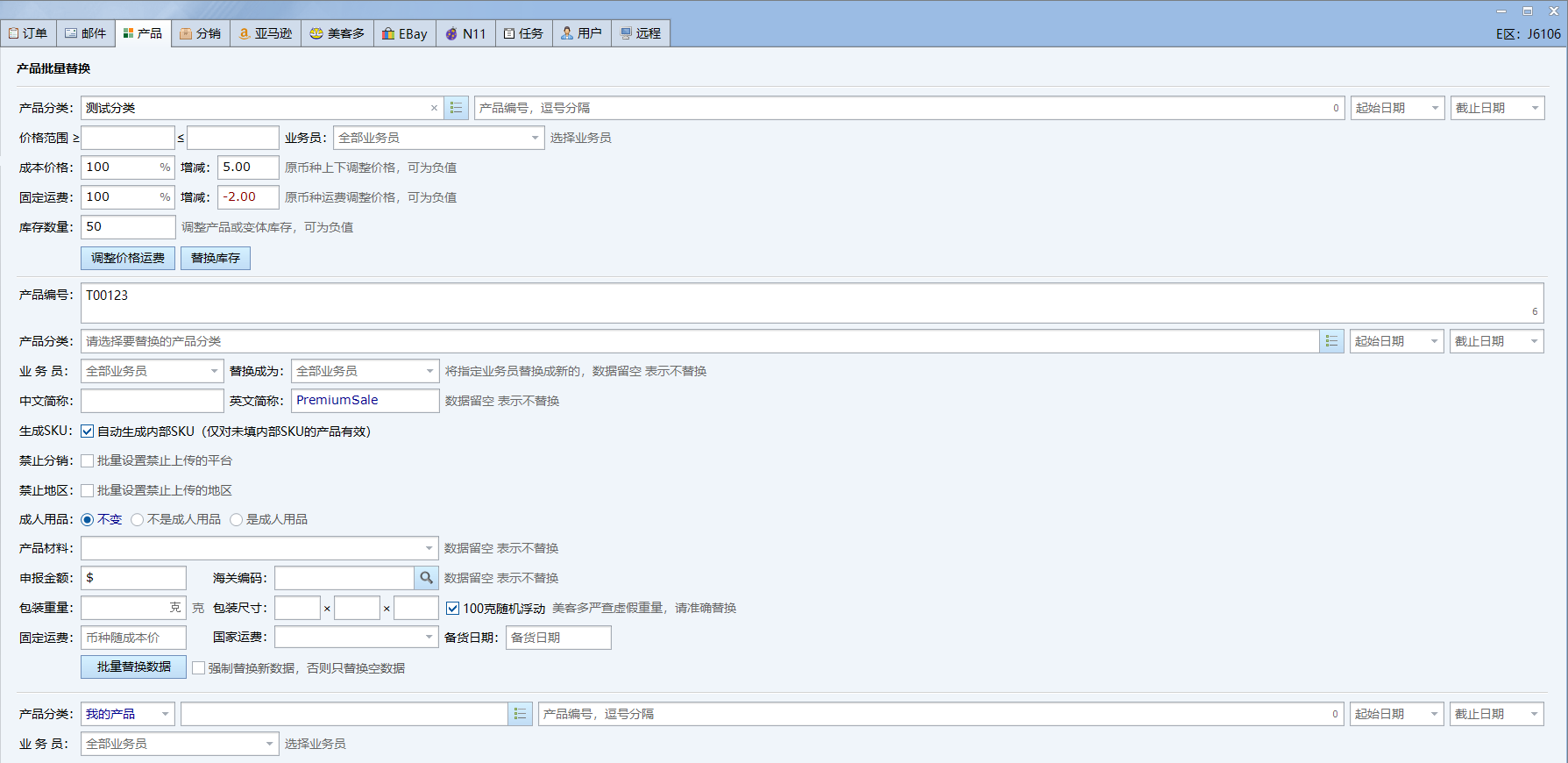Open middle 截止日期 dropdown beside replacement category
Viewport: 1568px width, 763px height.
coord(1496,341)
